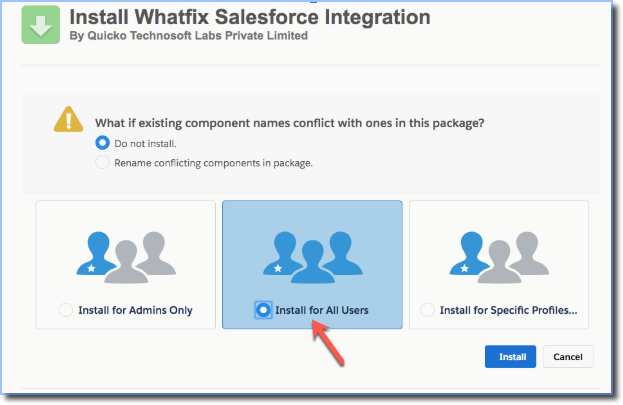
Task: Select the Do not install radio button
Action: coord(103,143)
